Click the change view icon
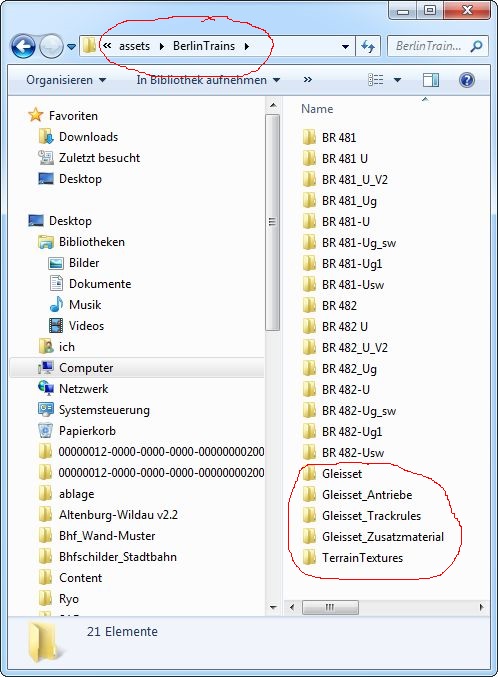The image size is (498, 677). [x=375, y=80]
